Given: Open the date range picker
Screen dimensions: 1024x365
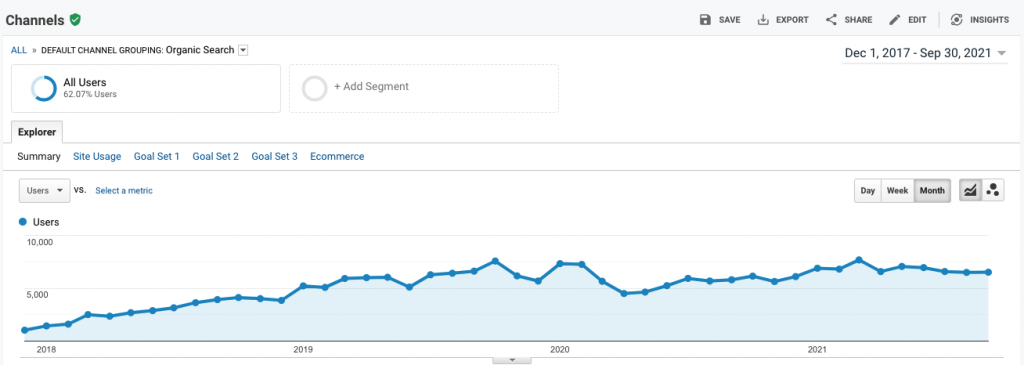Looking at the screenshot, I should (x=926, y=54).
